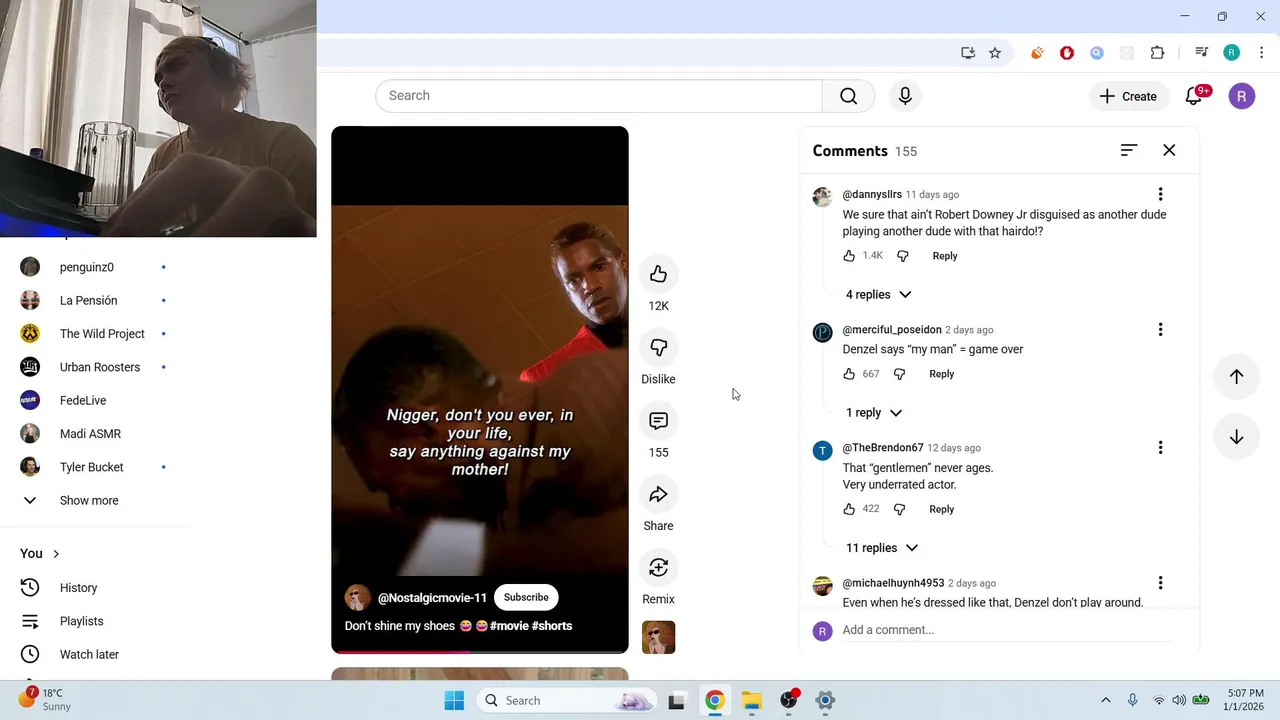1280x720 pixels.
Task: Reply to @TheBrendon67 comment
Action: click(942, 509)
